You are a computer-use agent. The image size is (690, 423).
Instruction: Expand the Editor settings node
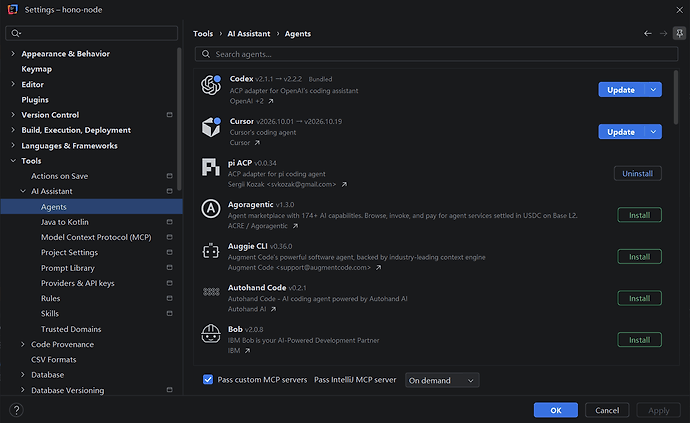tap(13, 84)
